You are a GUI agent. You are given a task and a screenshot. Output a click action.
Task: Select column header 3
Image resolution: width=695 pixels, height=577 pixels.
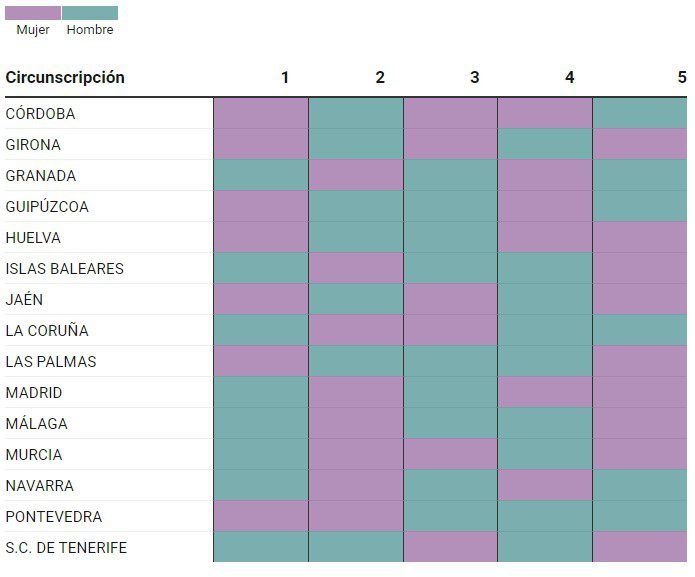tap(474, 77)
